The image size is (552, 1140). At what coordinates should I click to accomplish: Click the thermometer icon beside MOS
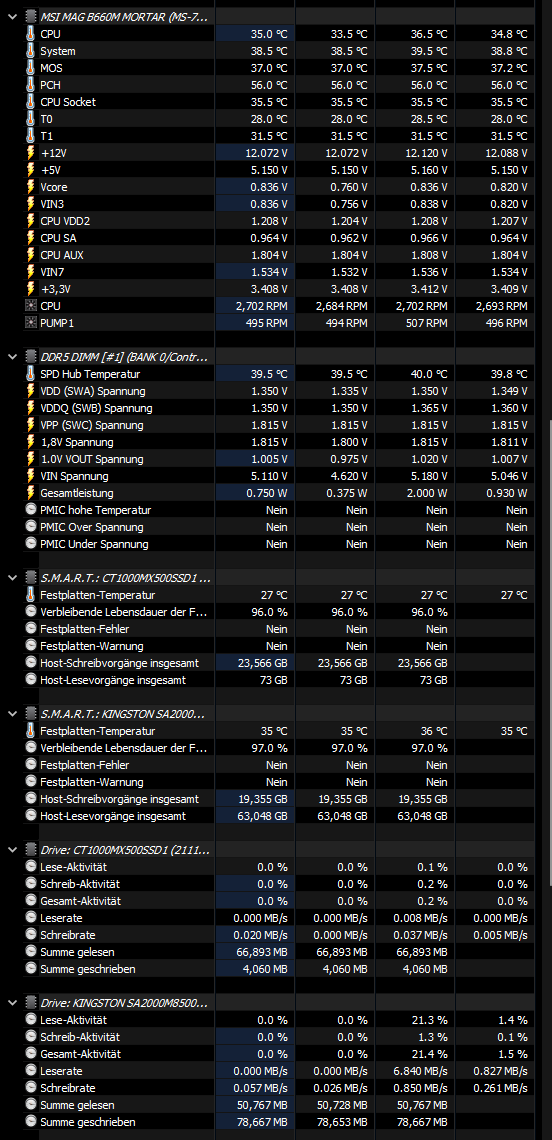tap(31, 68)
